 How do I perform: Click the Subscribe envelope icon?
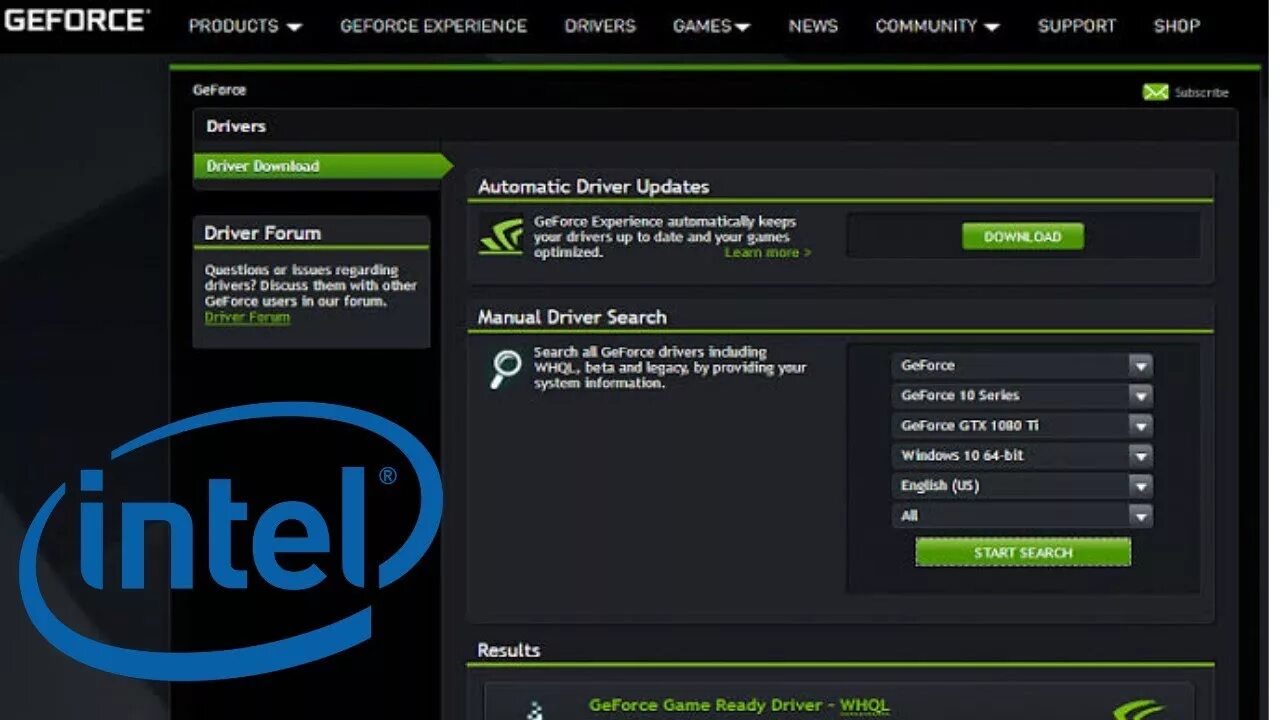(x=1156, y=92)
